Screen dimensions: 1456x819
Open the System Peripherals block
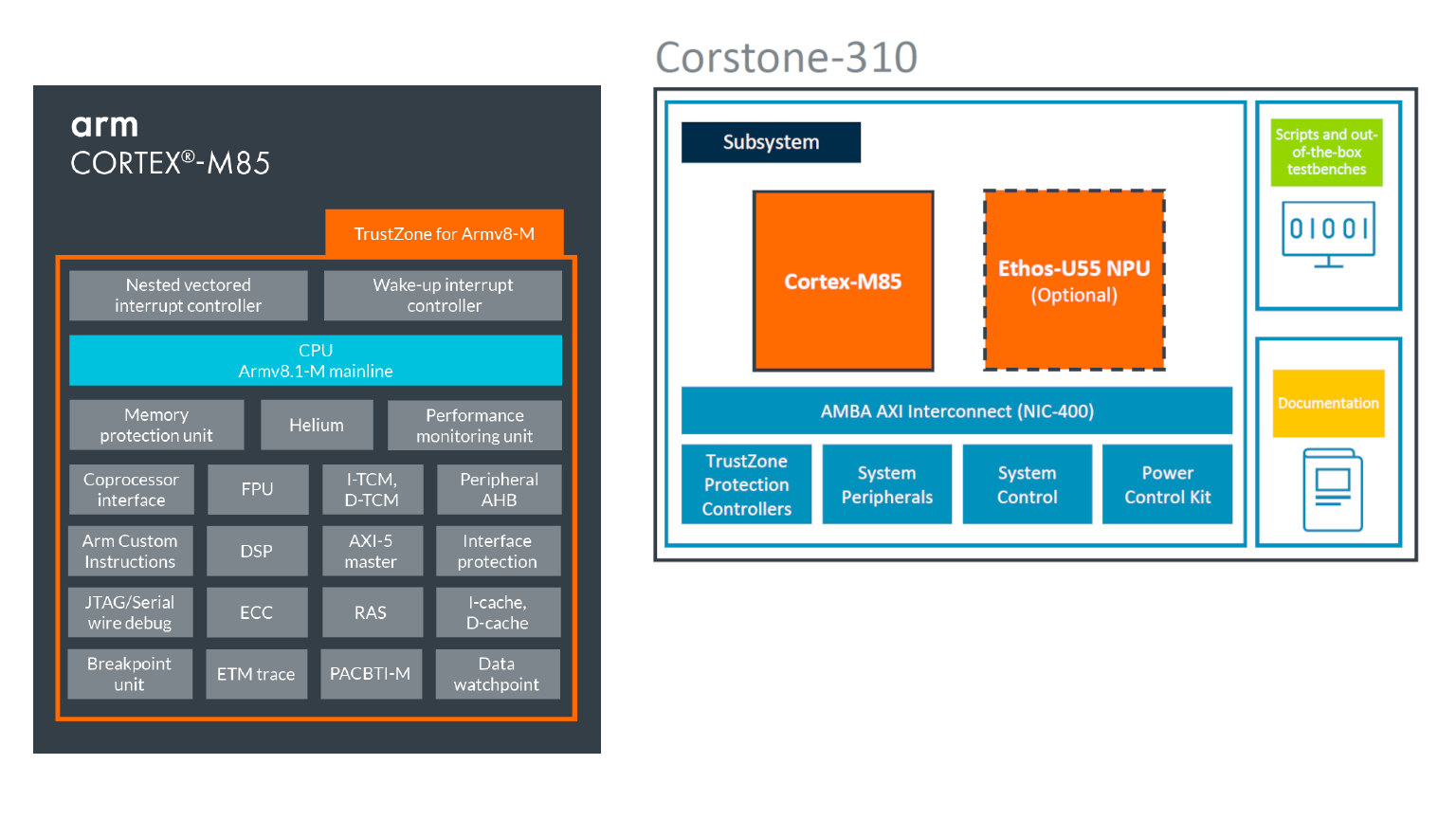tap(886, 483)
